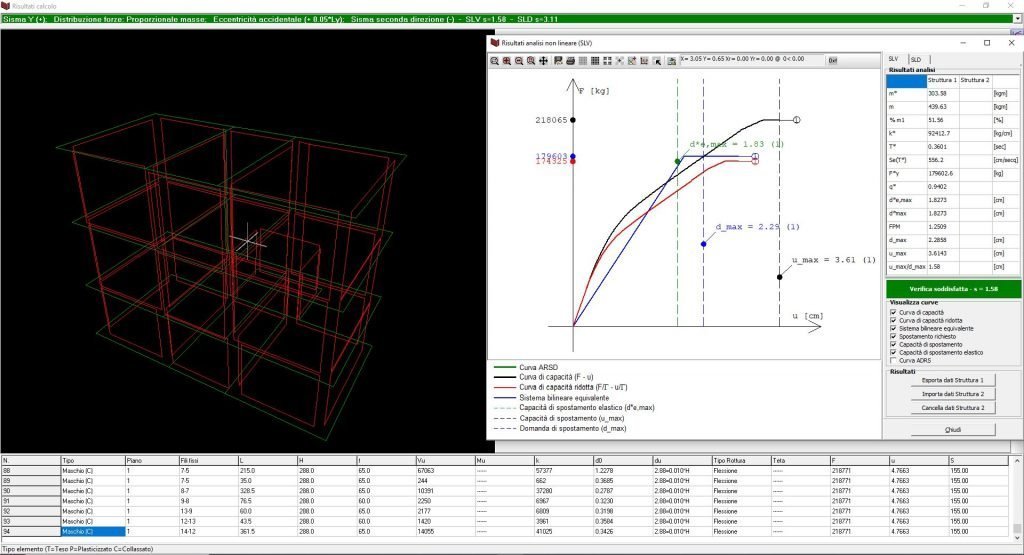Click the four-squares layout icon
The width and height of the screenshot is (1024, 555).
607,61
